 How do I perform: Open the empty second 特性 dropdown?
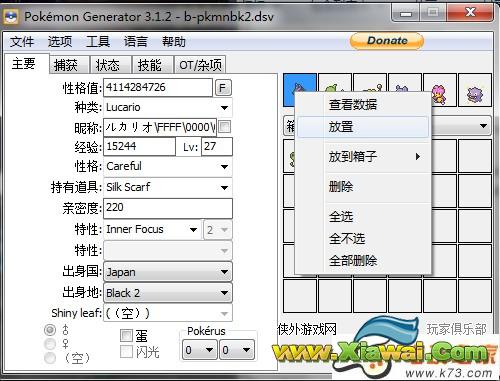(x=168, y=251)
